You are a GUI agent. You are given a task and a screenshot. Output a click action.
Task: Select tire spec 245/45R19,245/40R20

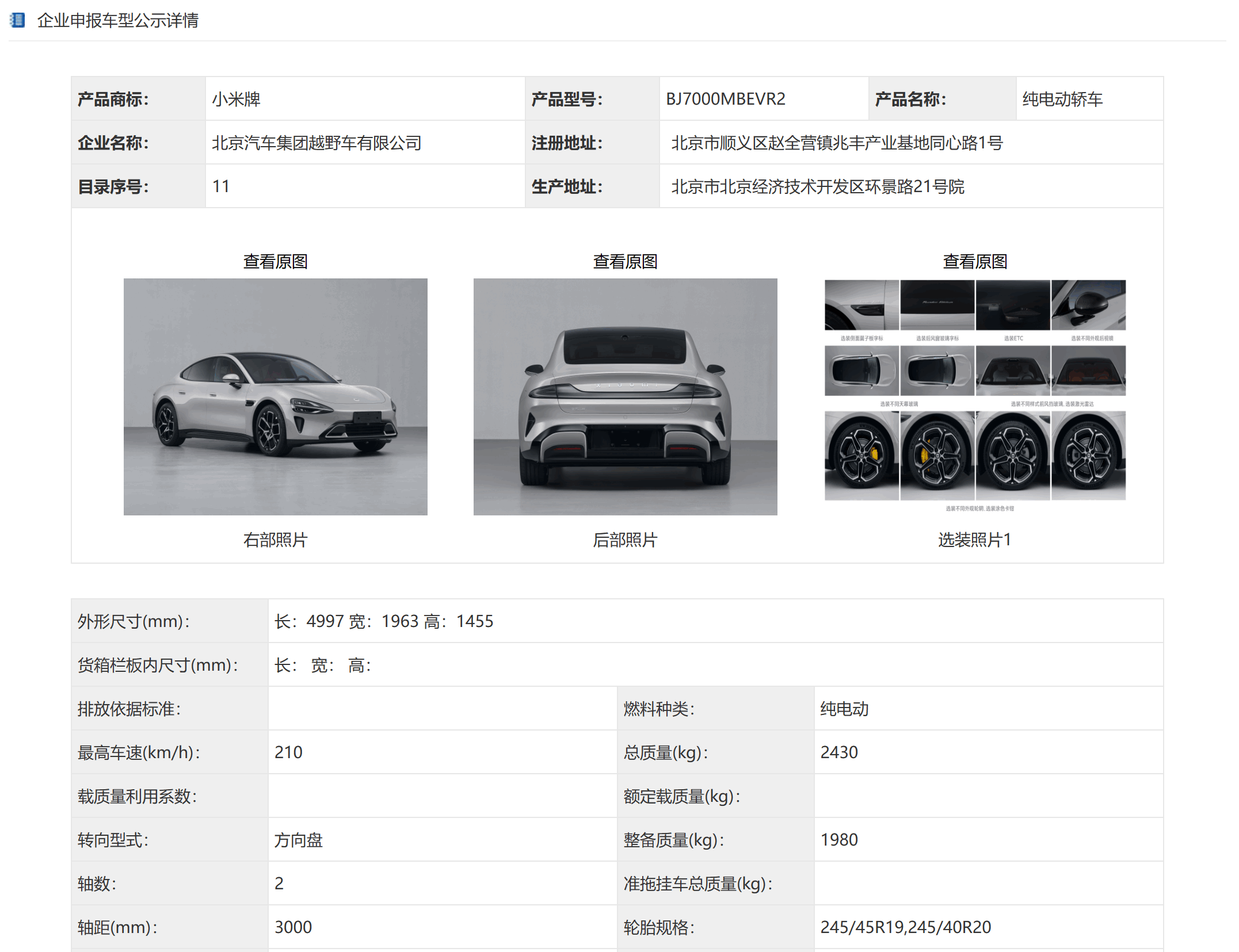(x=905, y=927)
